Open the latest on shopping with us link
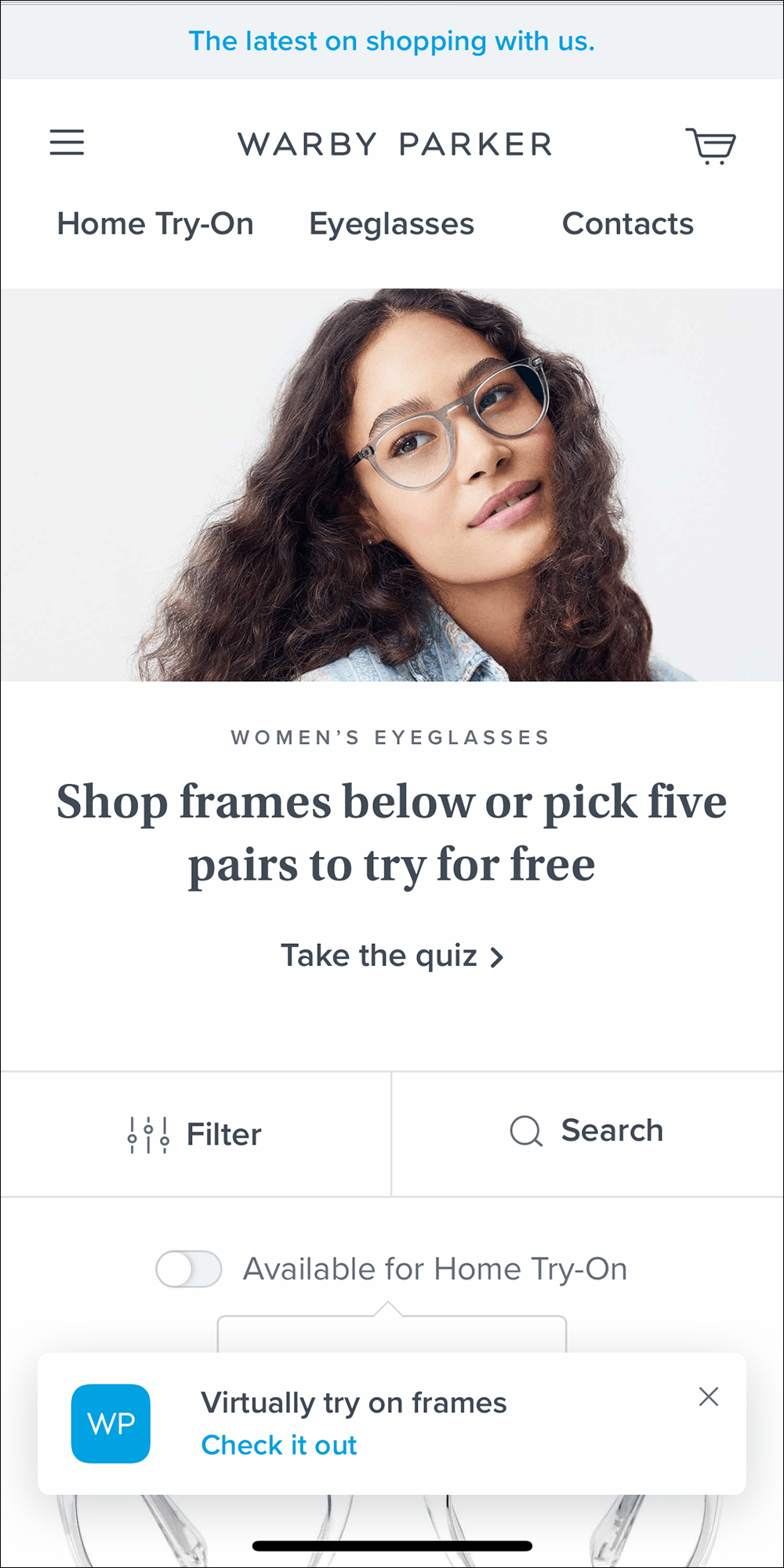Screen dimensions: 784x1568 click(x=392, y=41)
